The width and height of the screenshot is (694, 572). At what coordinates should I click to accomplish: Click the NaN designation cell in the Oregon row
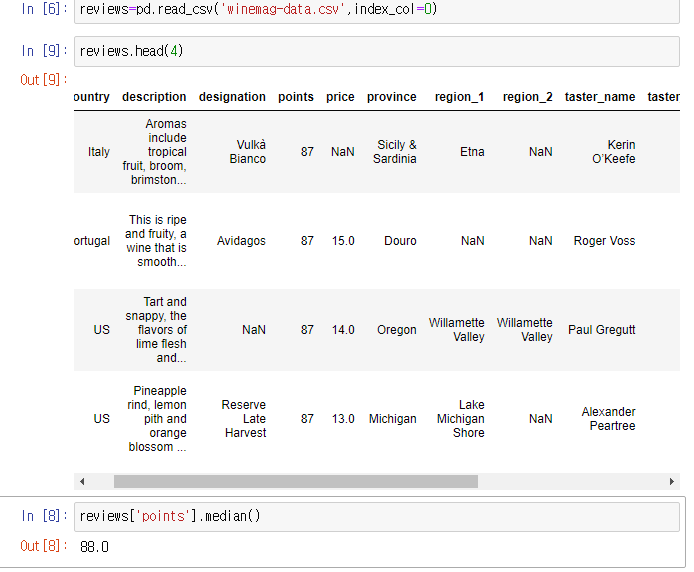coord(254,330)
